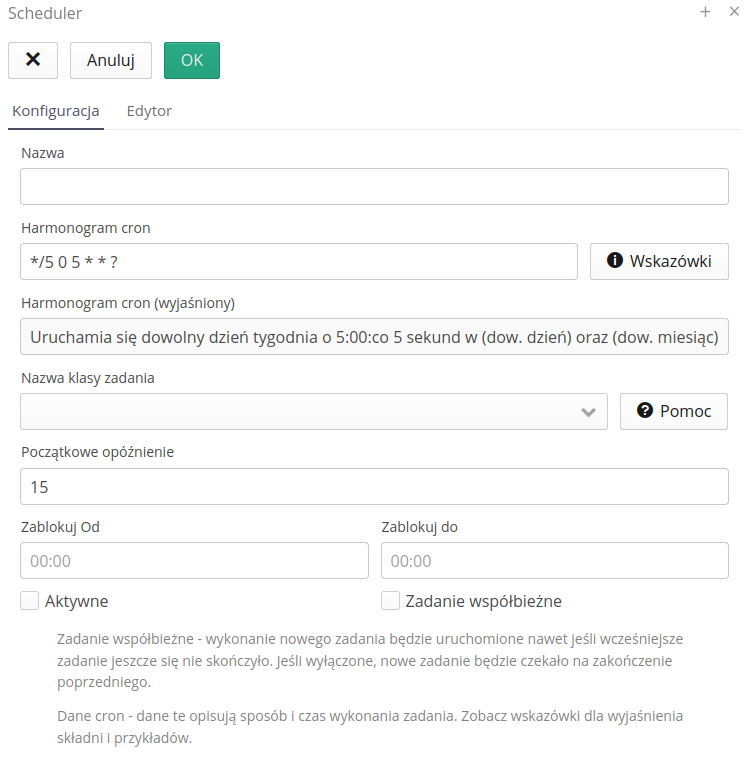The width and height of the screenshot is (749, 762).
Task: Open the Nazwa klasy zadania combo box
Action: pos(300,412)
